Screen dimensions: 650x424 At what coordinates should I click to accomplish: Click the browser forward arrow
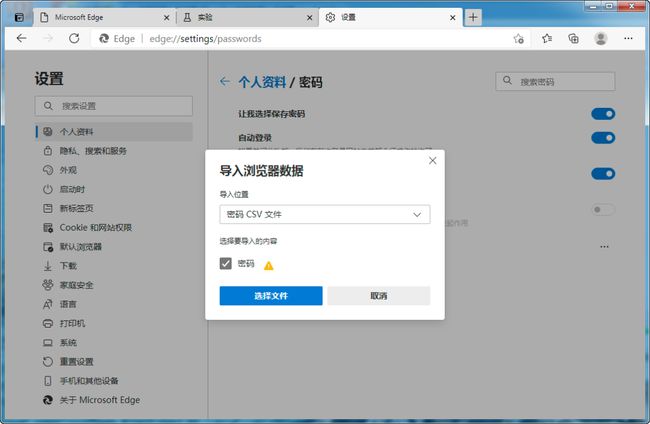point(48,39)
